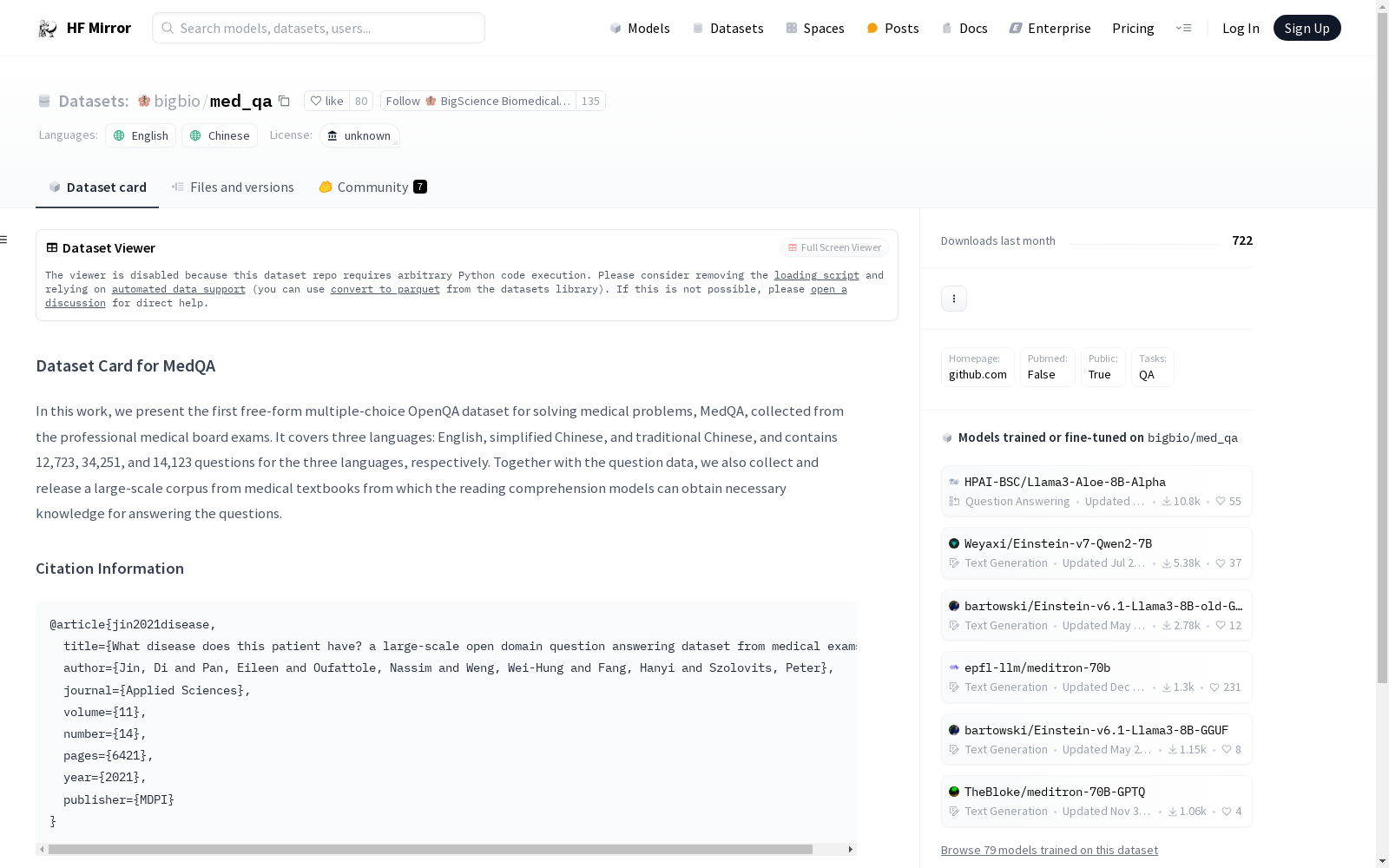1389x868 pixels.
Task: Focus the search models input field
Action: 319,28
